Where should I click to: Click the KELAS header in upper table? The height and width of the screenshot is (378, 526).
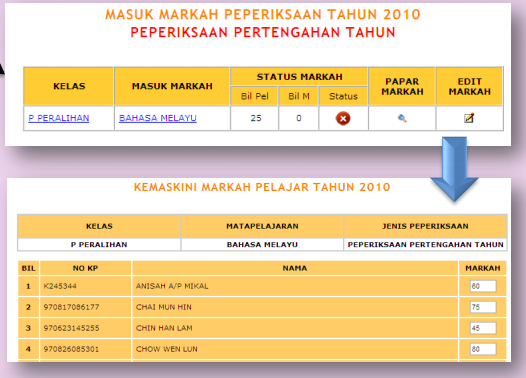(69, 86)
